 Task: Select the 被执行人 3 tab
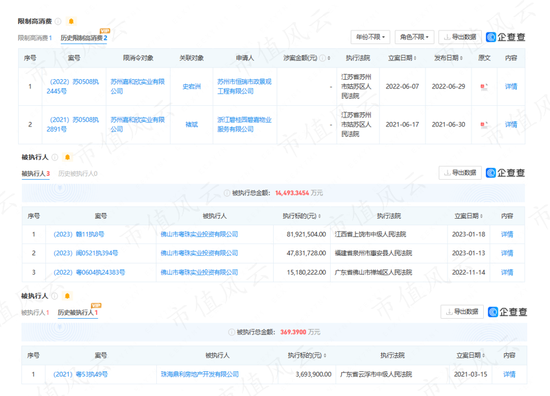36,174
